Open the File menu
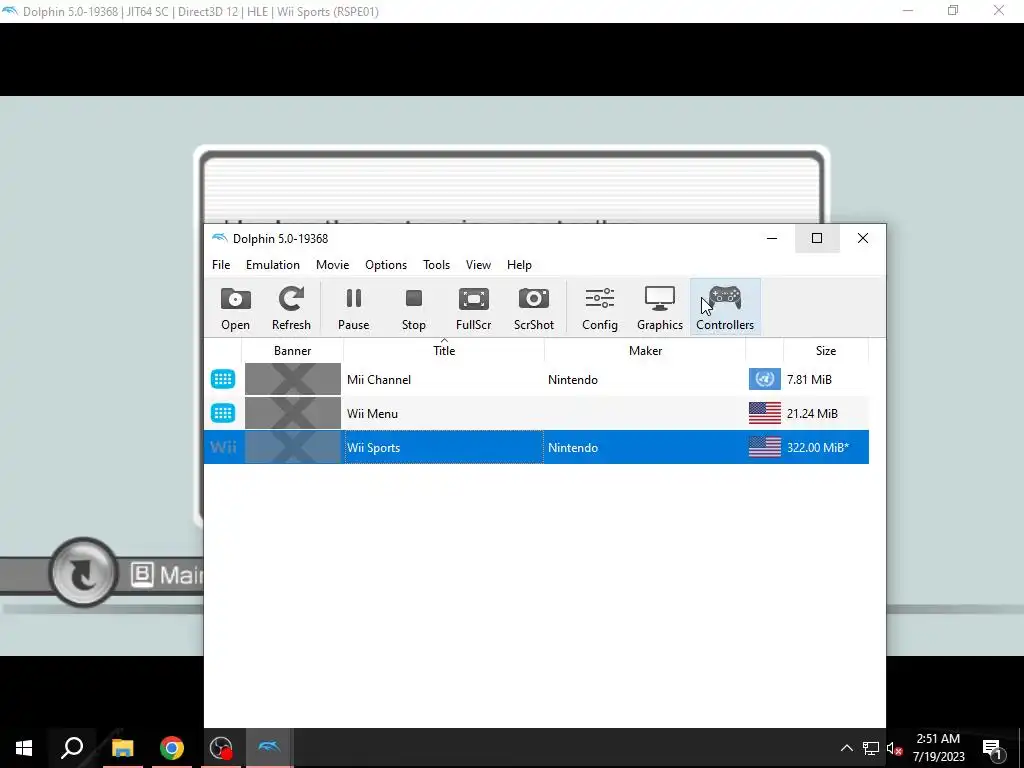 pos(221,264)
